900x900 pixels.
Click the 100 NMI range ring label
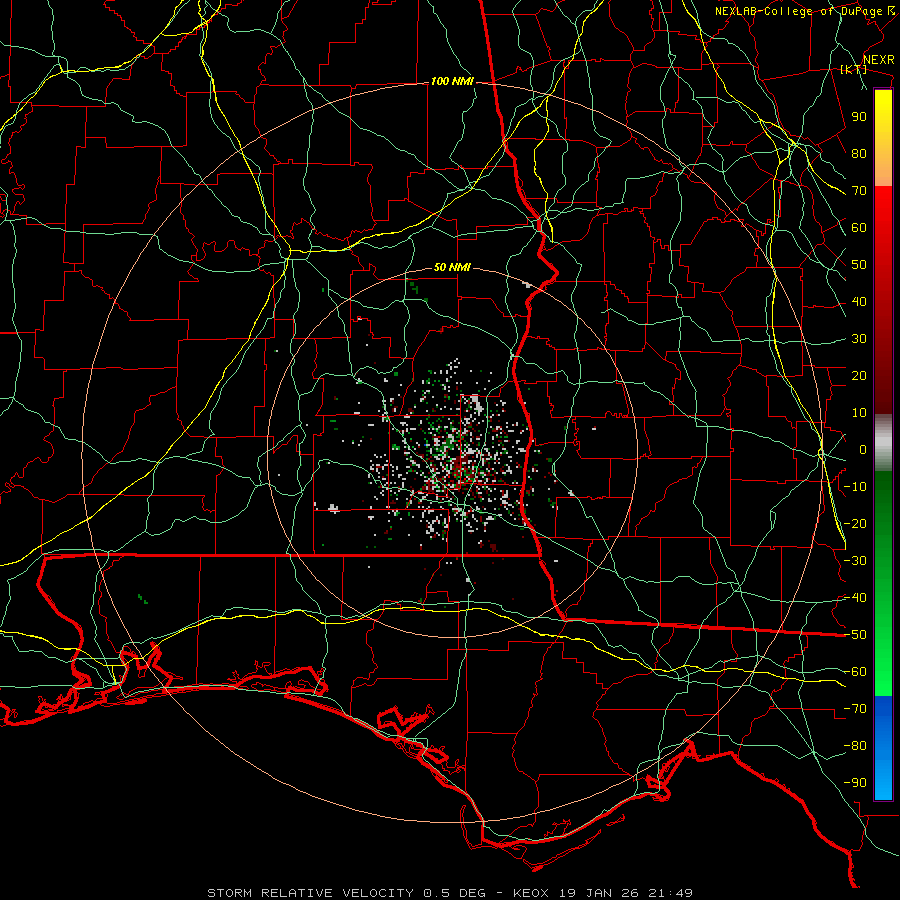tap(452, 82)
